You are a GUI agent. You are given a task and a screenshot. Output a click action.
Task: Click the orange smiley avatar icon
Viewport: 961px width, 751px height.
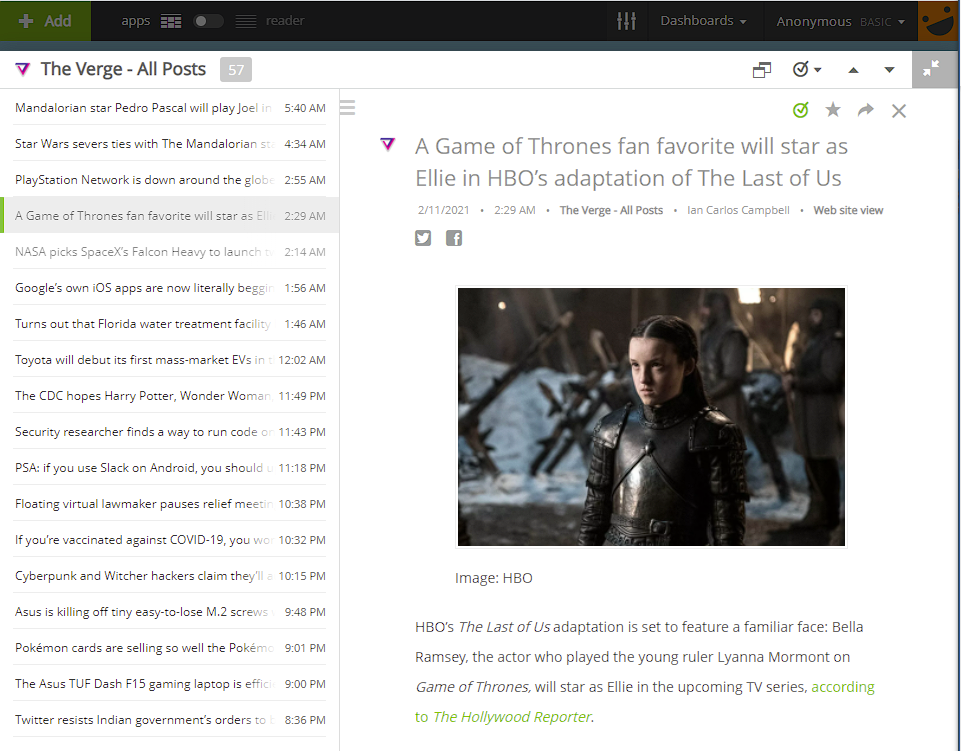tap(938, 21)
